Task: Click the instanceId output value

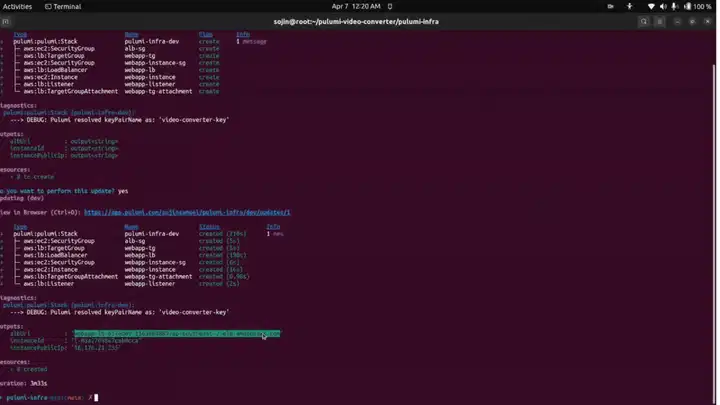Action: pyautogui.click(x=106, y=341)
